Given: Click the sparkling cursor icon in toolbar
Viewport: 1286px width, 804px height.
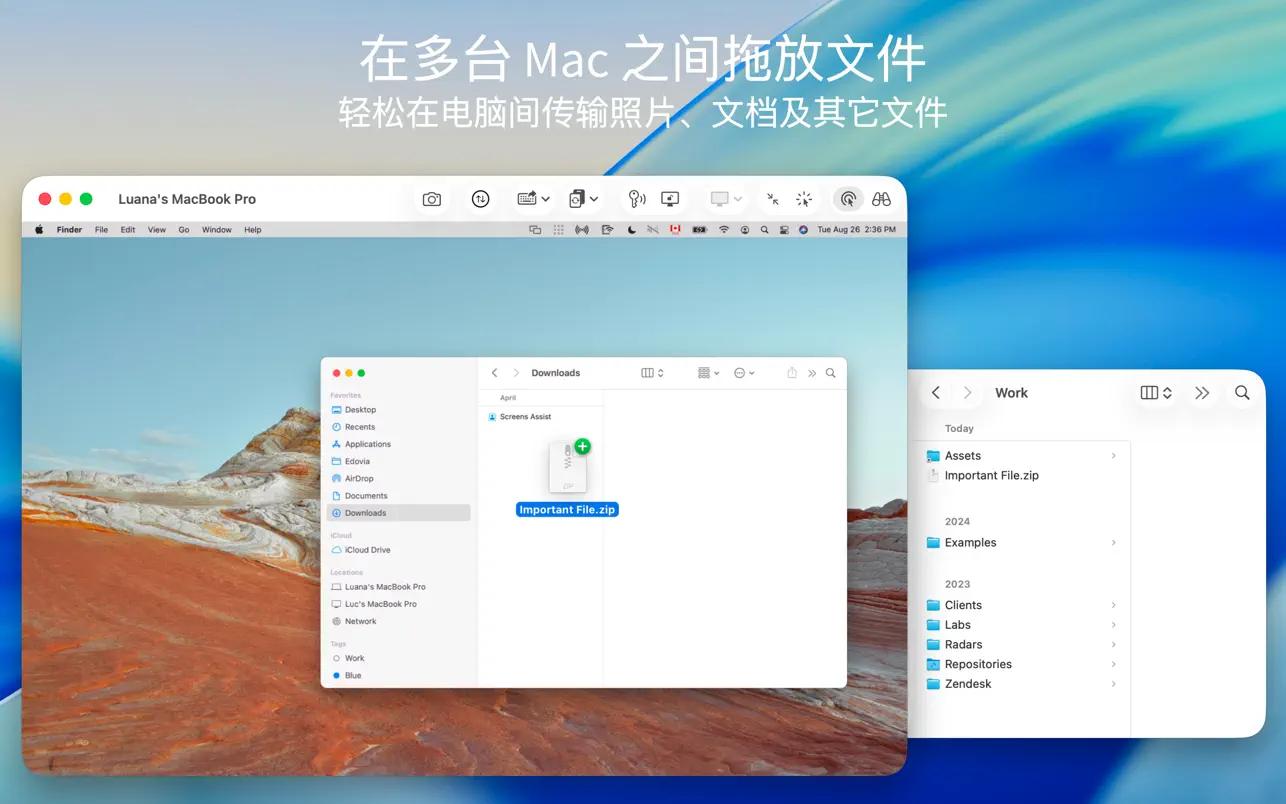Looking at the screenshot, I should [x=804, y=199].
